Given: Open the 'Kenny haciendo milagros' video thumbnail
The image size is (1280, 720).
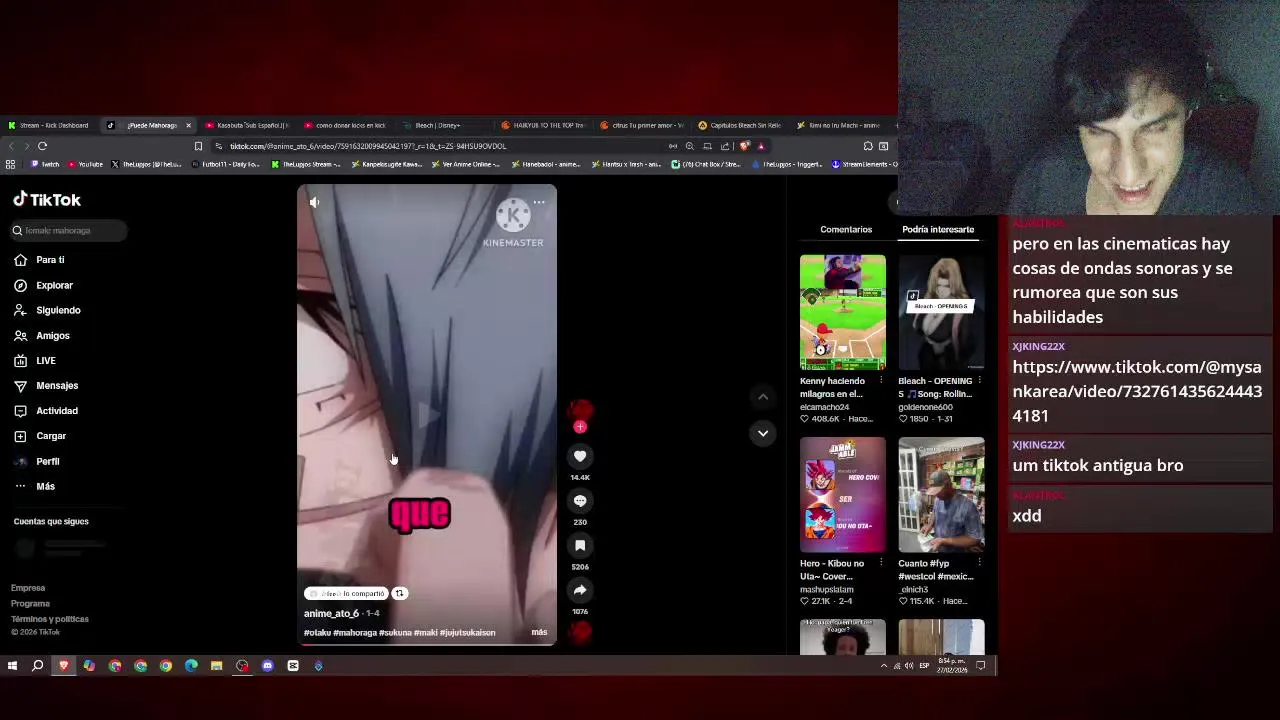Looking at the screenshot, I should (842, 312).
